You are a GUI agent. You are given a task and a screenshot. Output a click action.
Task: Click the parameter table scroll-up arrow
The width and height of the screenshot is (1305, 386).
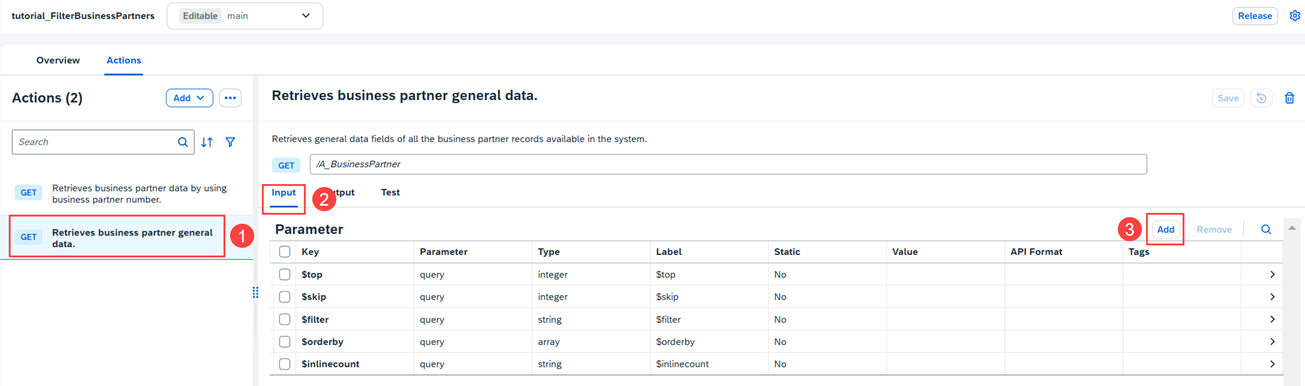(x=1292, y=229)
